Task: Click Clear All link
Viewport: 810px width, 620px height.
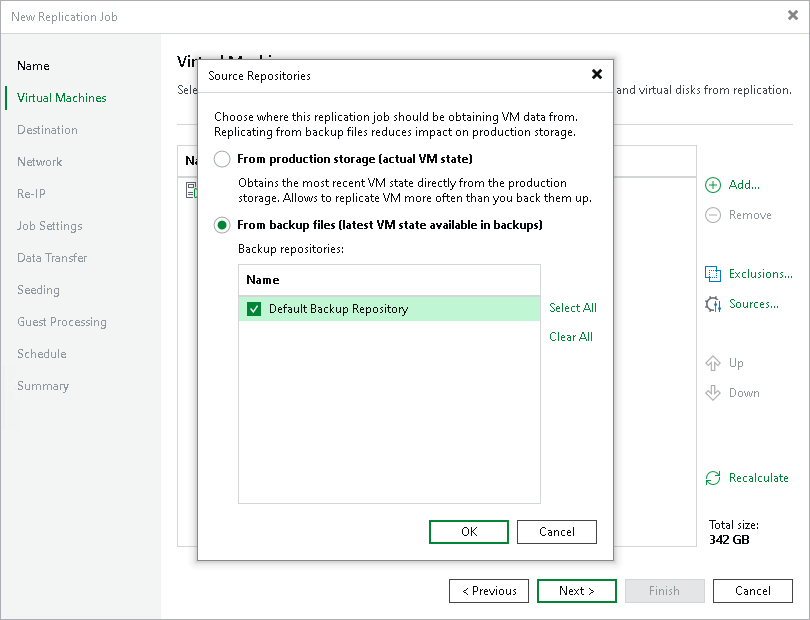Action: [x=571, y=337]
